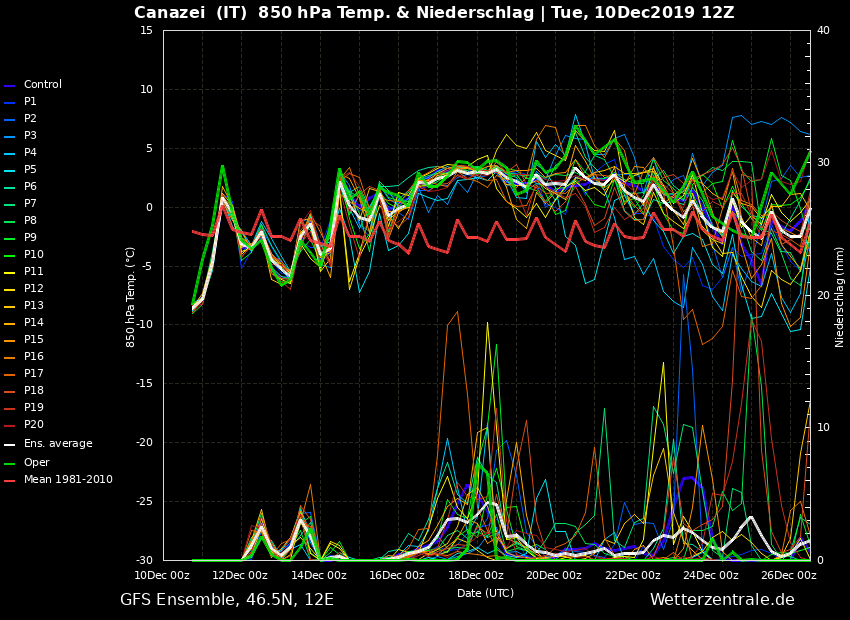The image size is (850, 620).
Task: Click the '26Dec 00z' date tick label
Action: (x=789, y=576)
